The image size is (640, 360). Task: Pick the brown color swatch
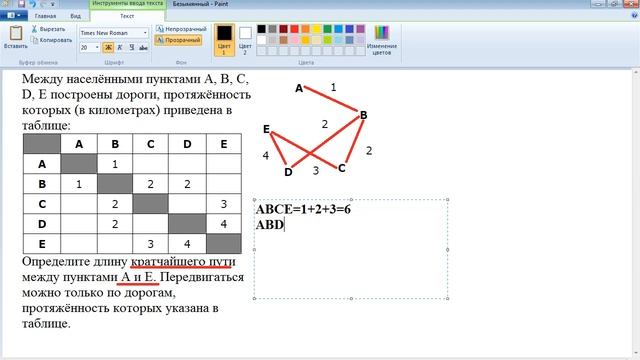tap(284, 40)
